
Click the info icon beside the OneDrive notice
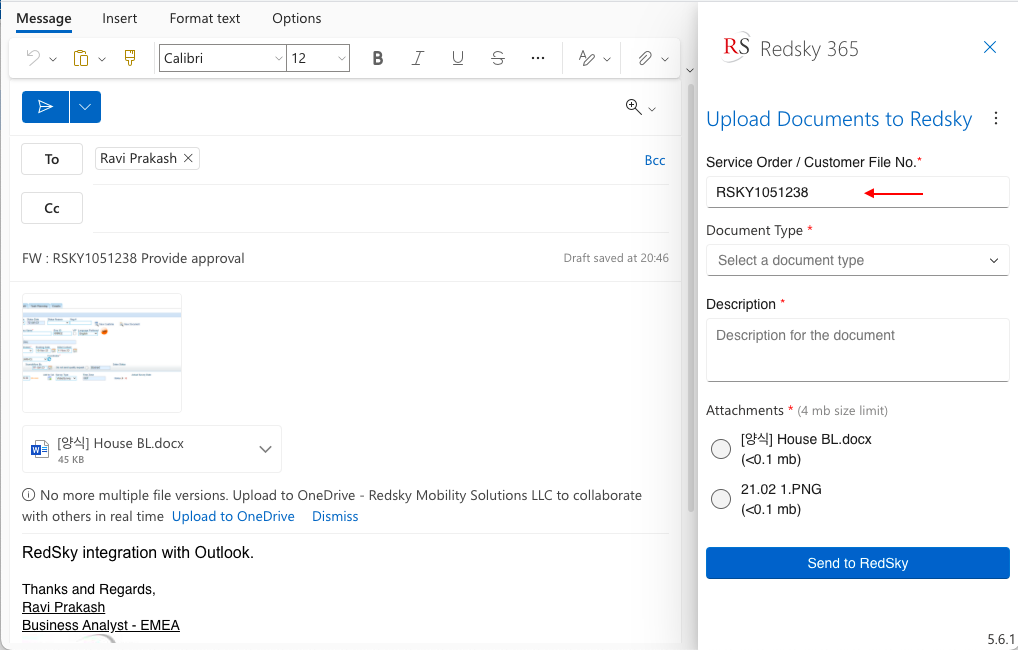coord(29,495)
